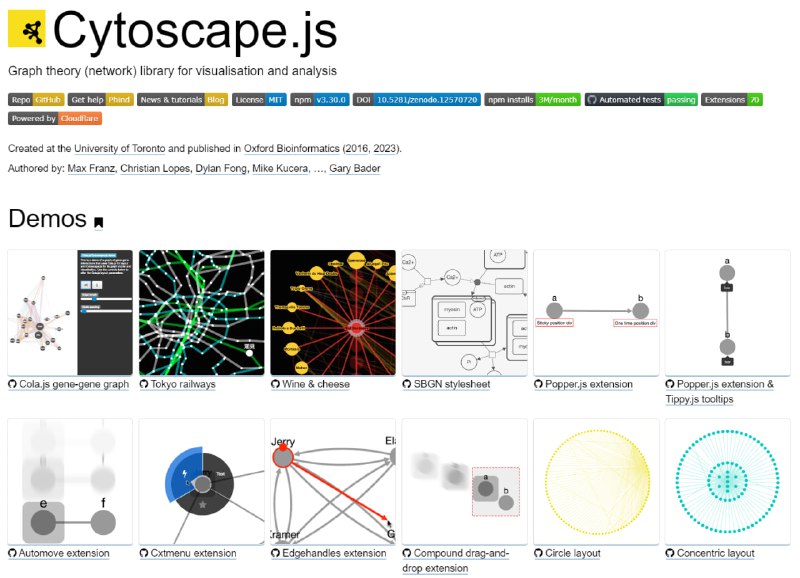Image resolution: width=800 pixels, height=578 pixels.
Task: Open the Get help Phind badge
Action: tap(101, 99)
